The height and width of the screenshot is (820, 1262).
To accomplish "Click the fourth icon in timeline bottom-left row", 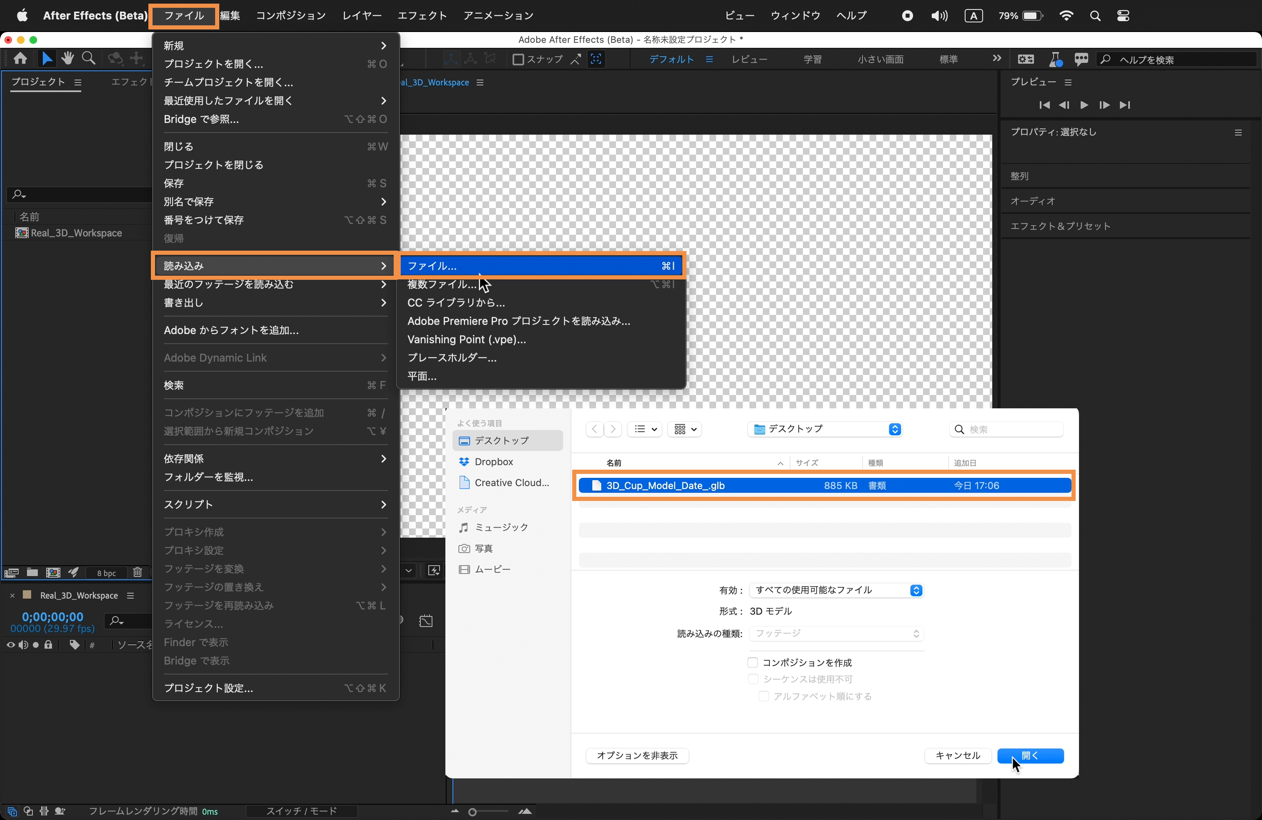I will [60, 811].
